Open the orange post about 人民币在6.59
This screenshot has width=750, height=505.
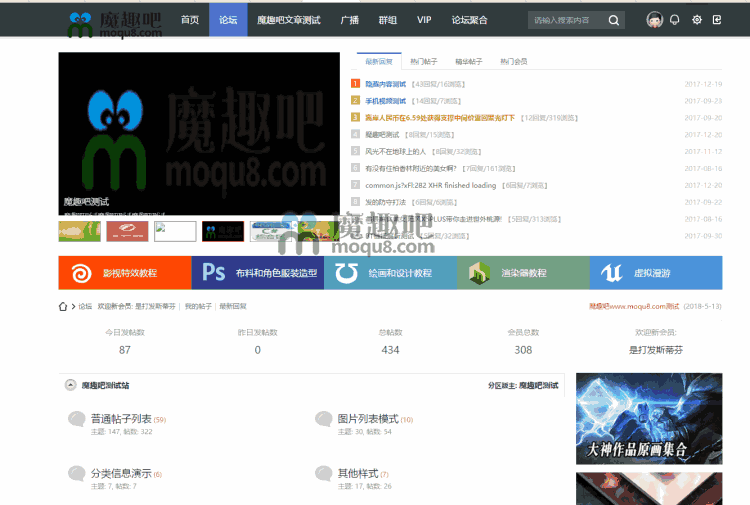(440, 118)
